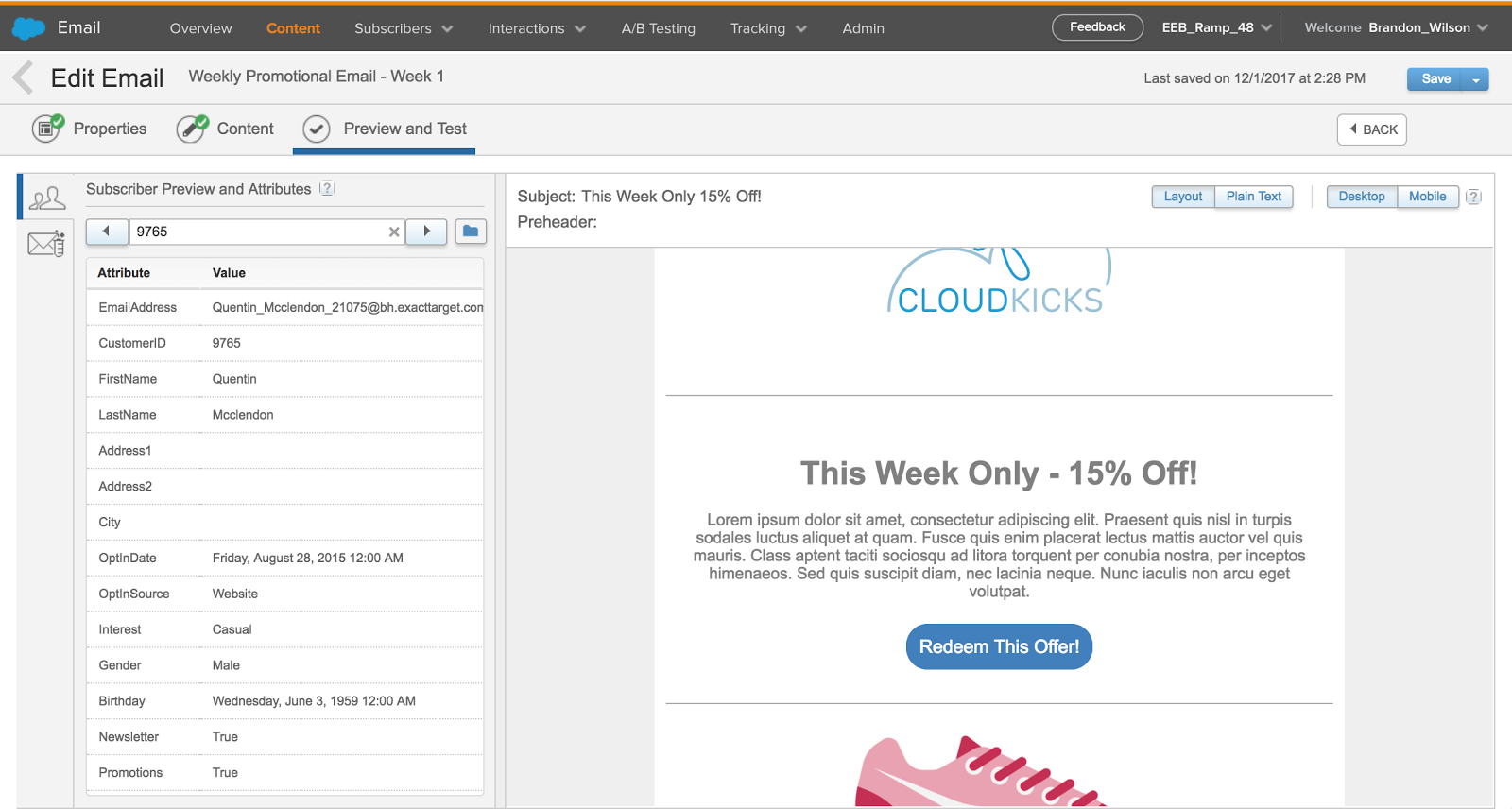Viewport: 1512px width, 809px height.
Task: Click the pink sneaker image
Action: coord(983,770)
